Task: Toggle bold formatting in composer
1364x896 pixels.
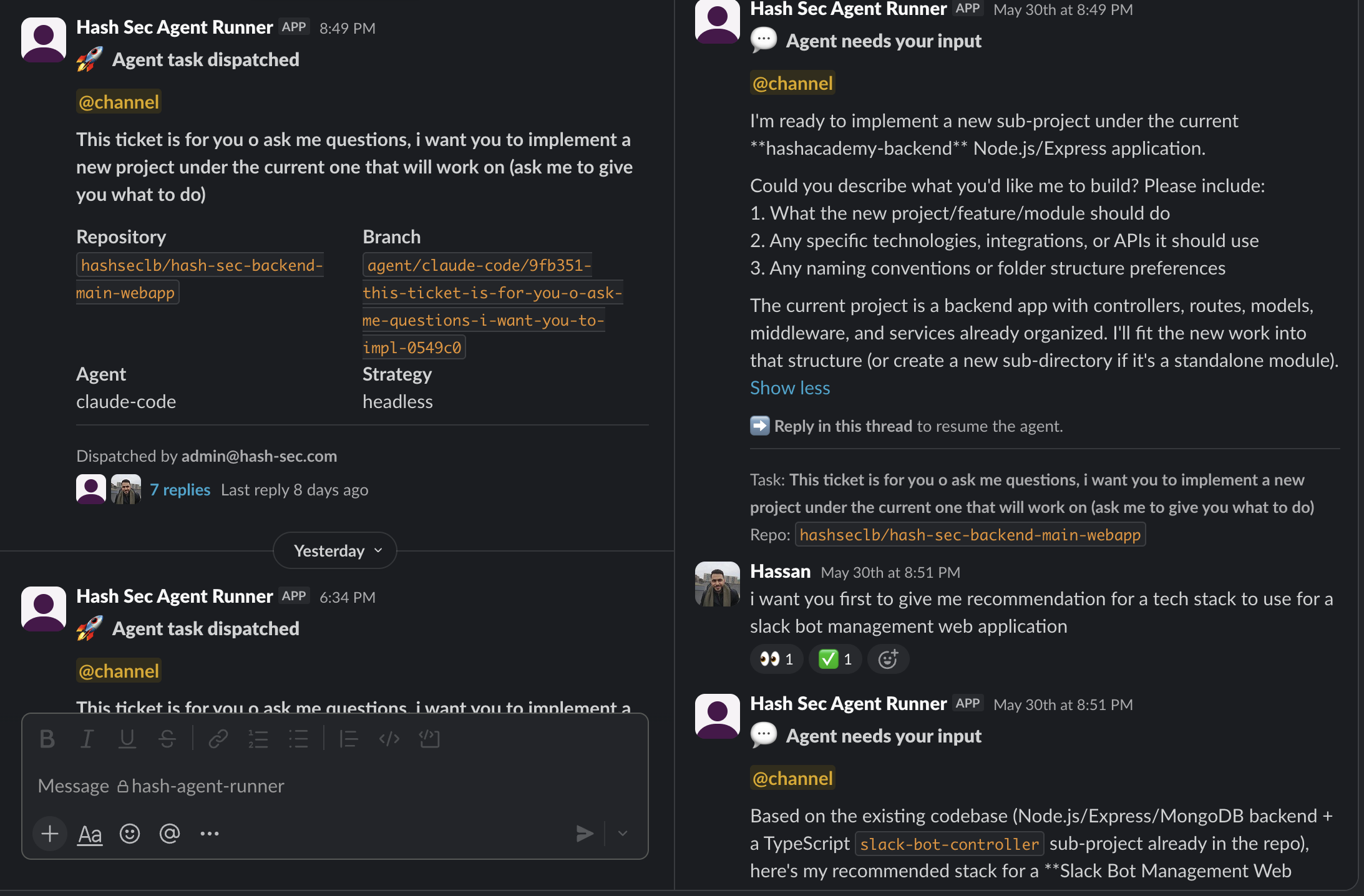Action: tap(47, 739)
